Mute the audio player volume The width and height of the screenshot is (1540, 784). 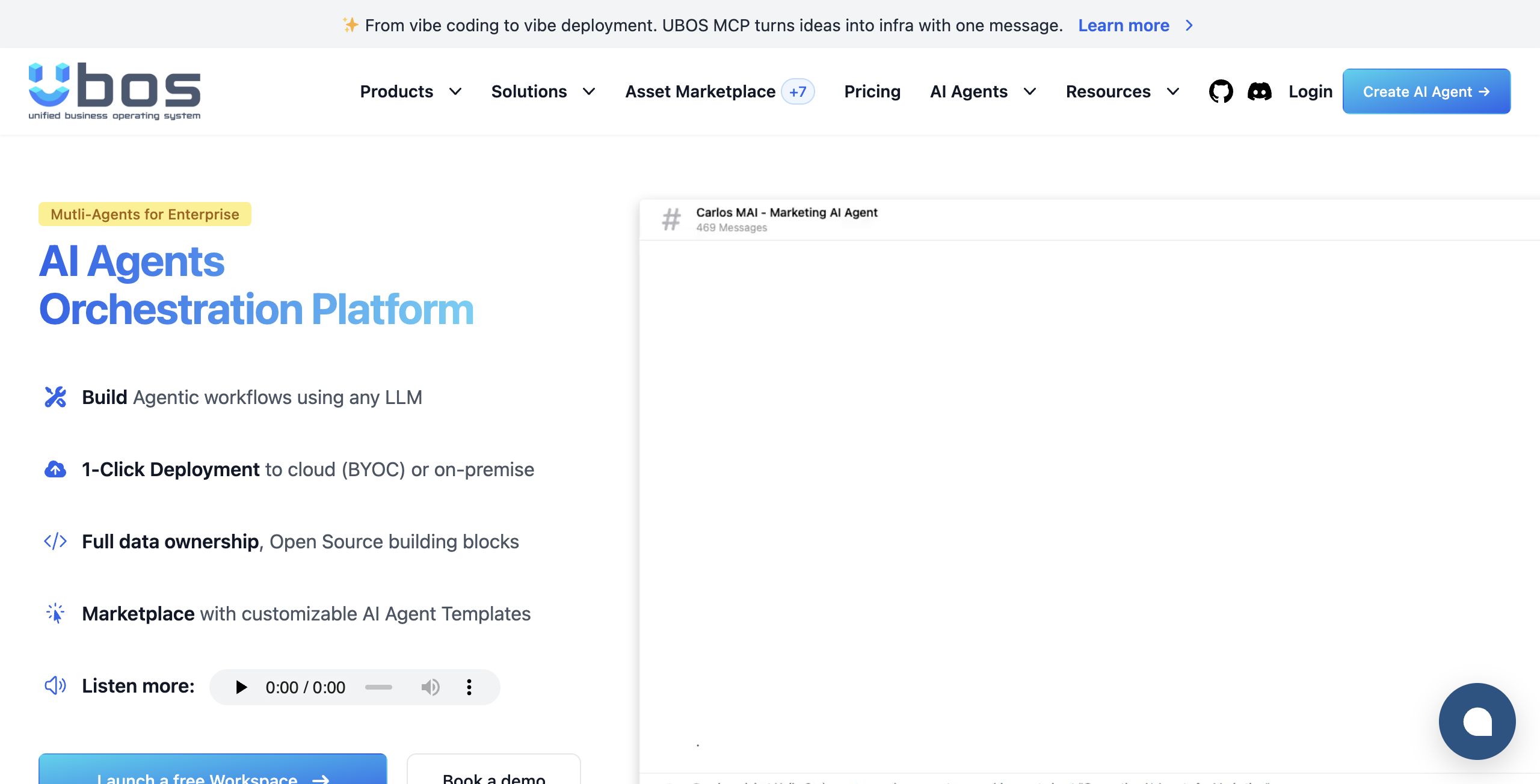(430, 687)
